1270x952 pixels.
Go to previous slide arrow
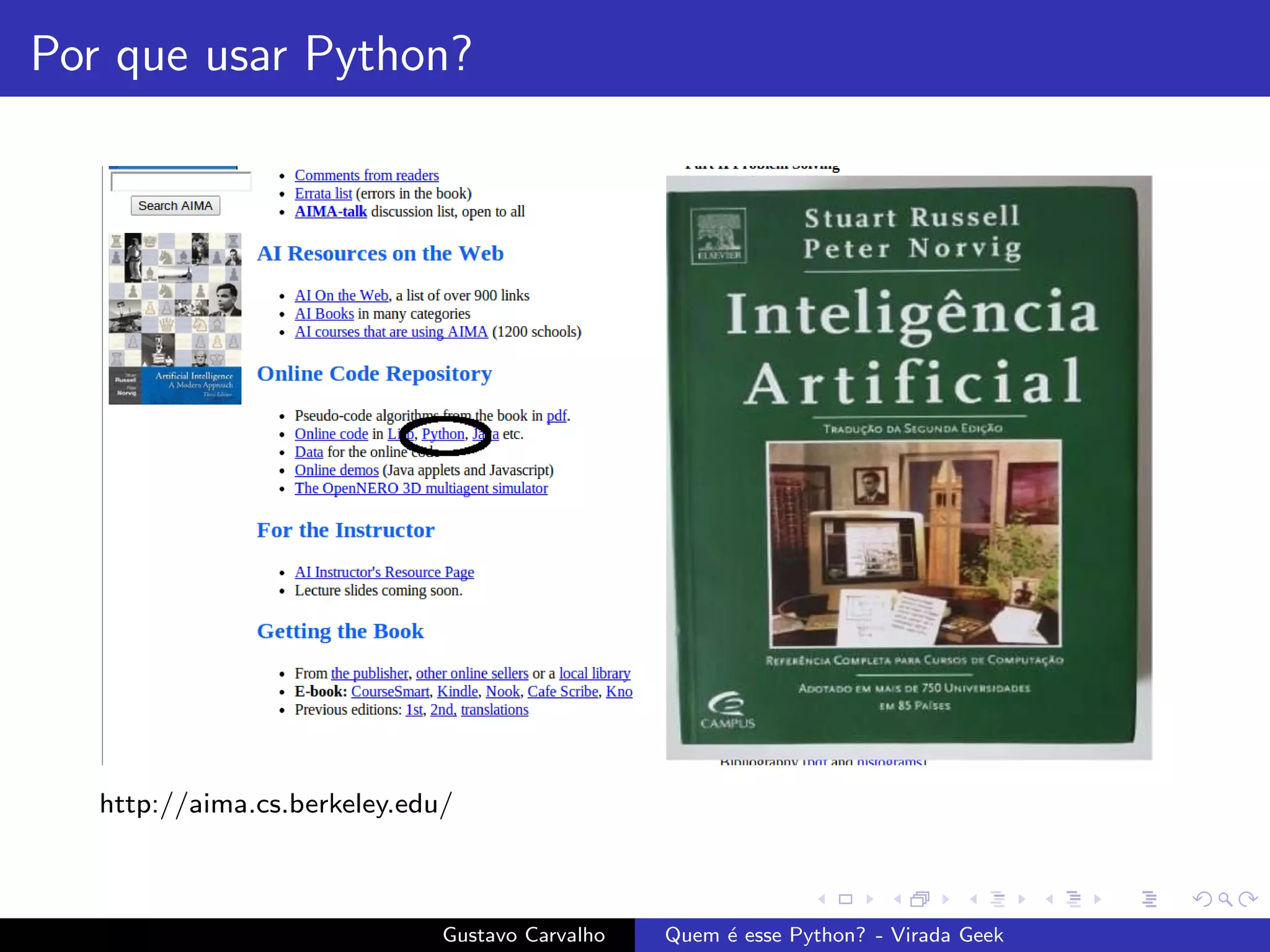pyautogui.click(x=822, y=899)
